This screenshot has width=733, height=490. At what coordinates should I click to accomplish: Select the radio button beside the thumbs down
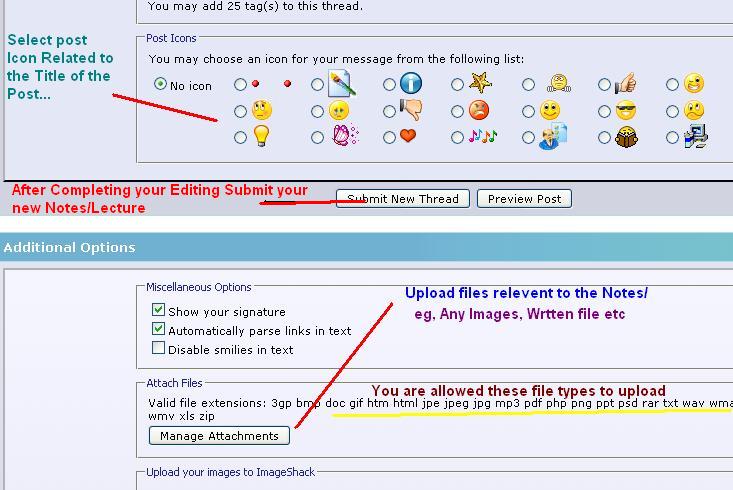coord(389,111)
